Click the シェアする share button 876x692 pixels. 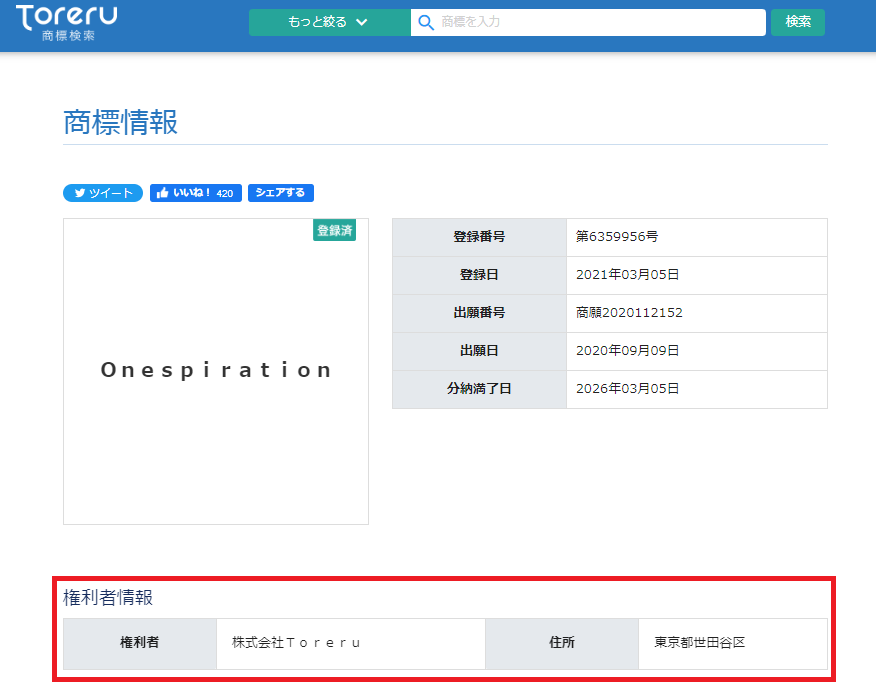tap(280, 193)
